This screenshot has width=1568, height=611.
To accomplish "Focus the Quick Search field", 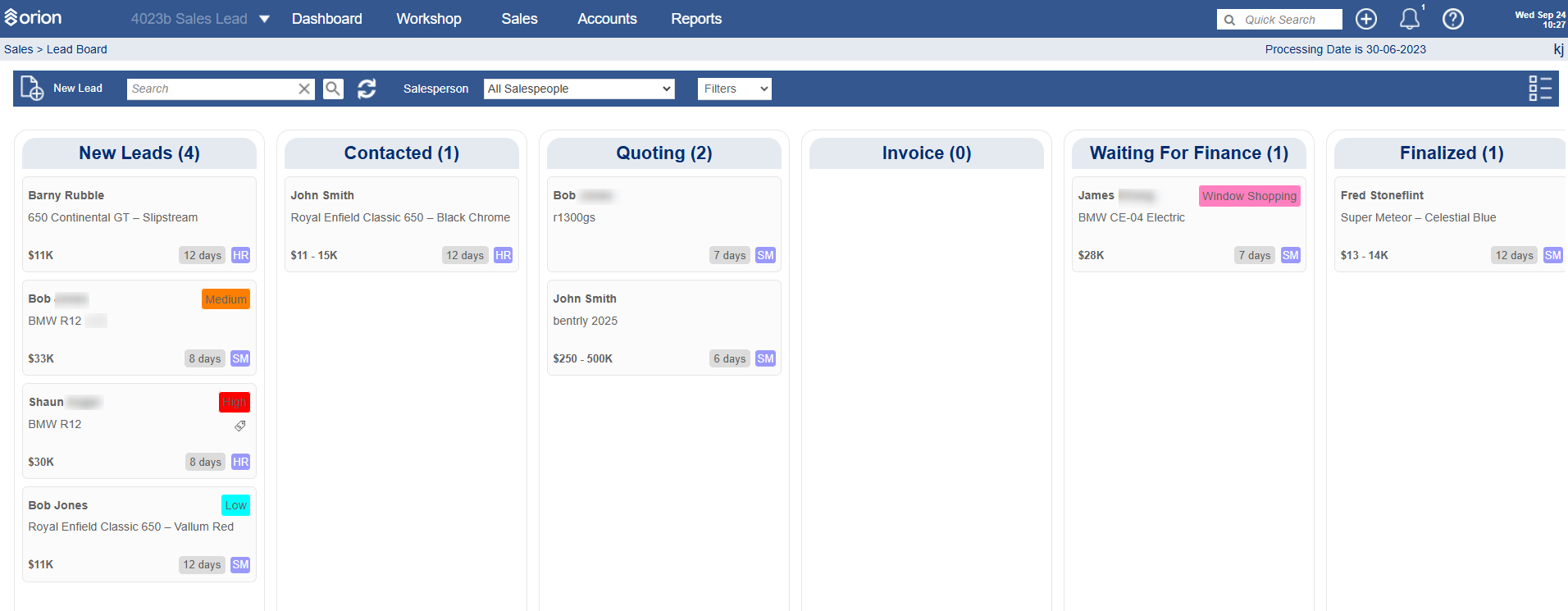I will click(1279, 20).
